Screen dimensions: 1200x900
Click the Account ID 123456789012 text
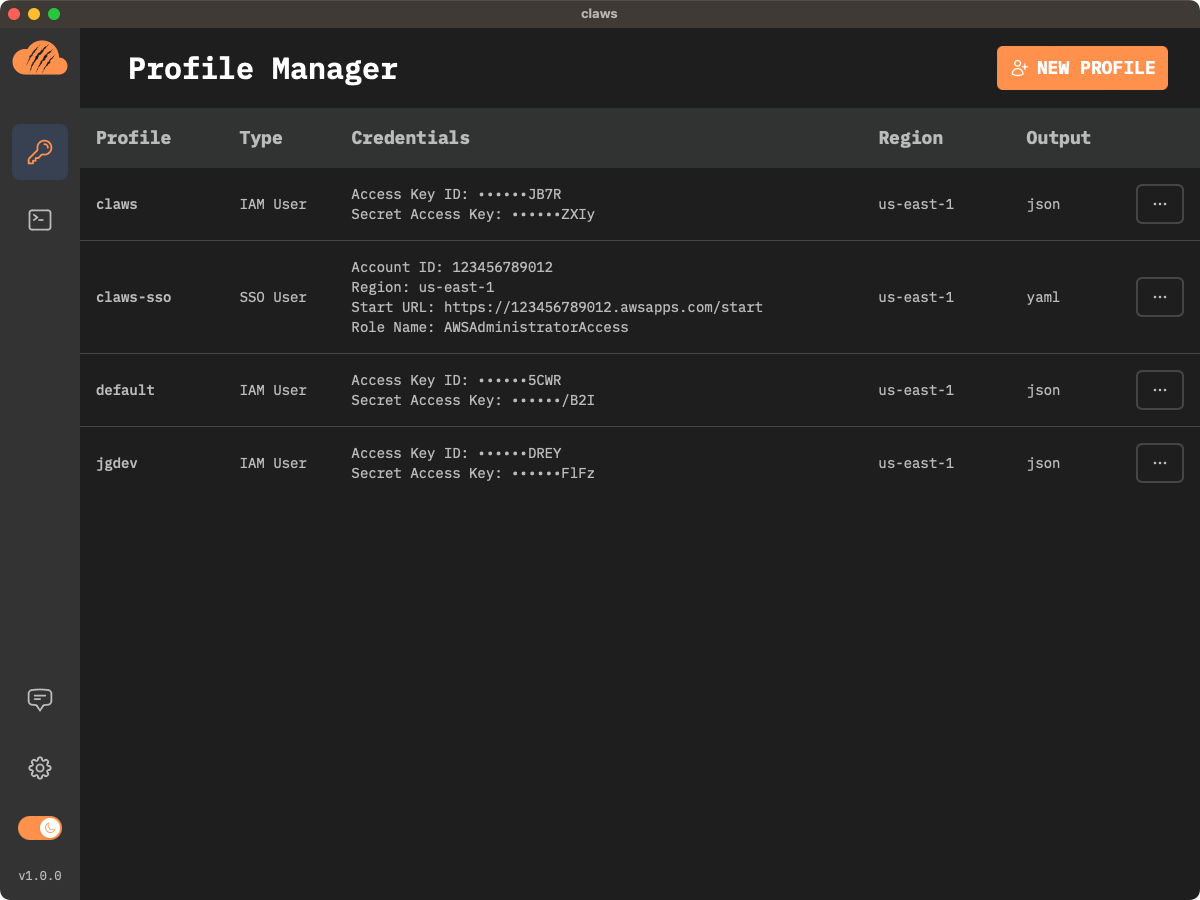click(452, 267)
